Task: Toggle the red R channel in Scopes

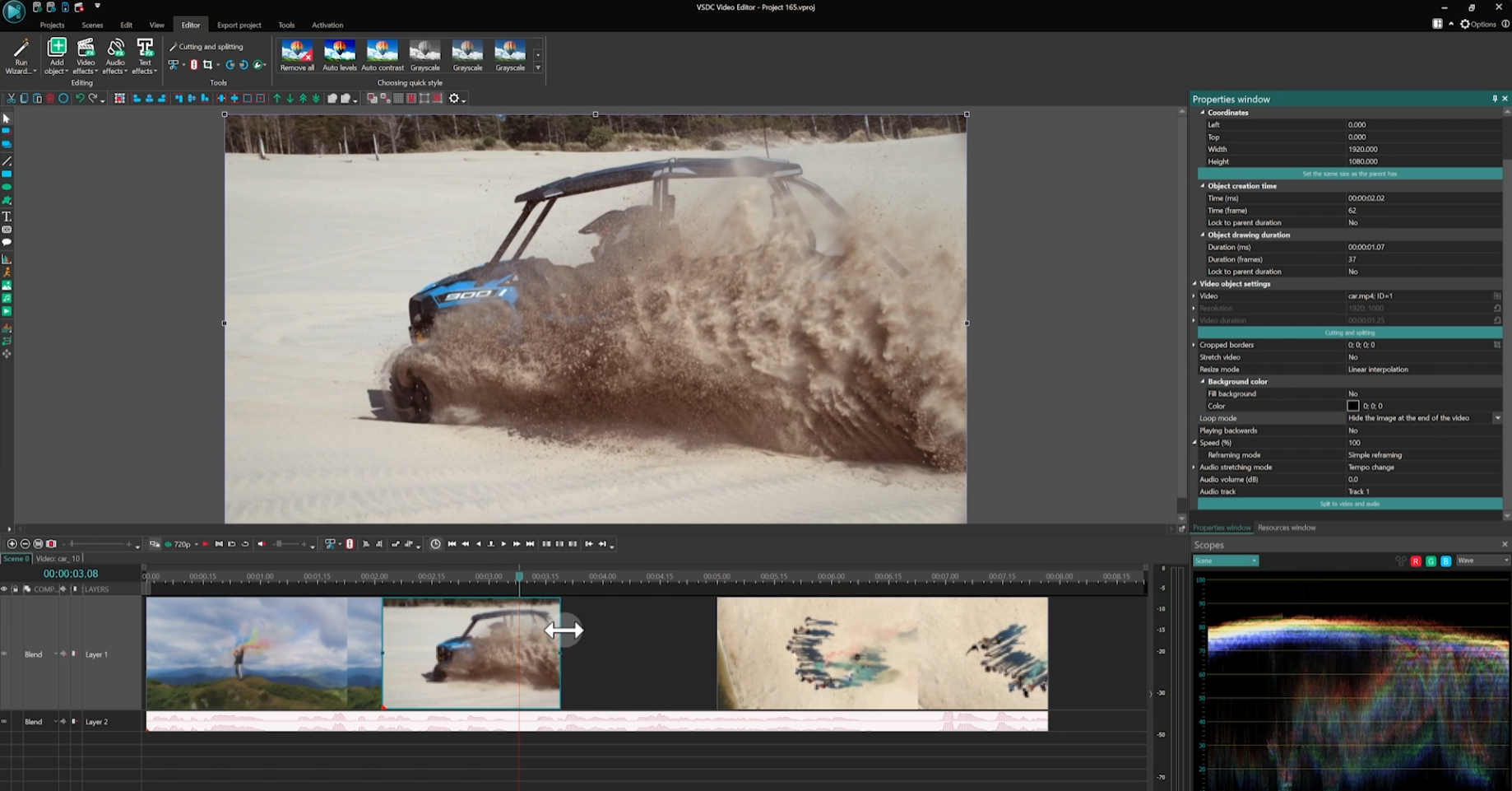Action: [1416, 561]
